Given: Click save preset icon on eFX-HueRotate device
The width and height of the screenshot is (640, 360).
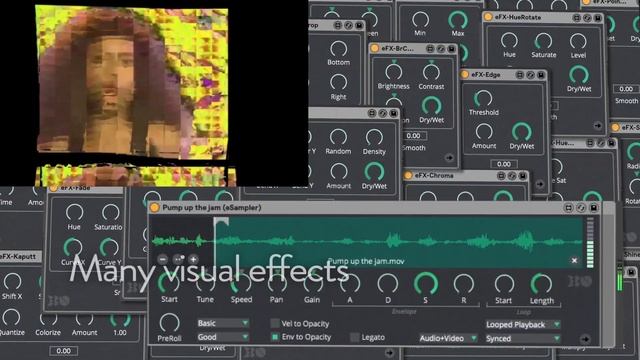Looking at the screenshot, I should coord(598,18).
